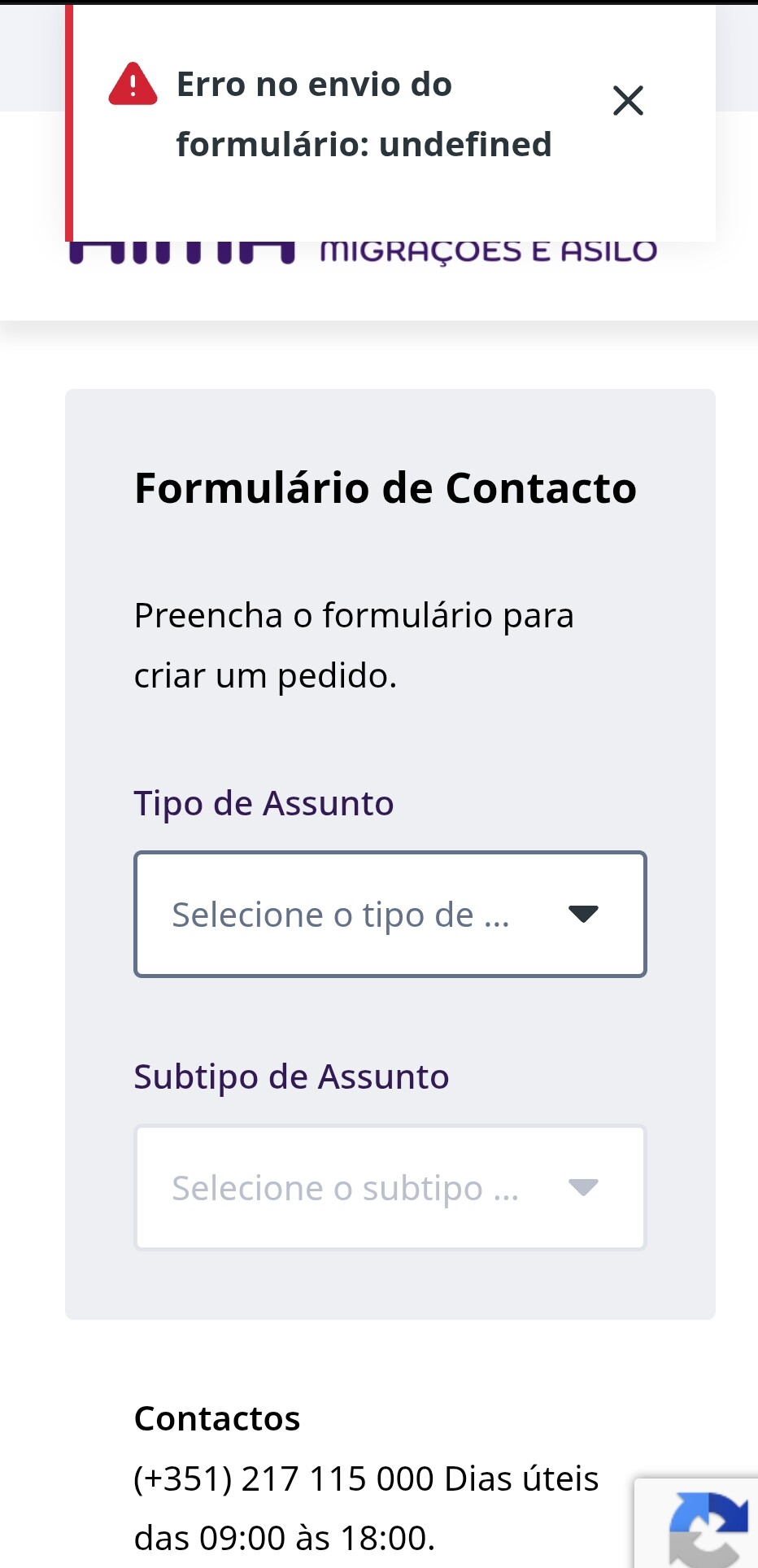Dismiss the form submission error notification
The height and width of the screenshot is (1568, 758).
[x=628, y=101]
